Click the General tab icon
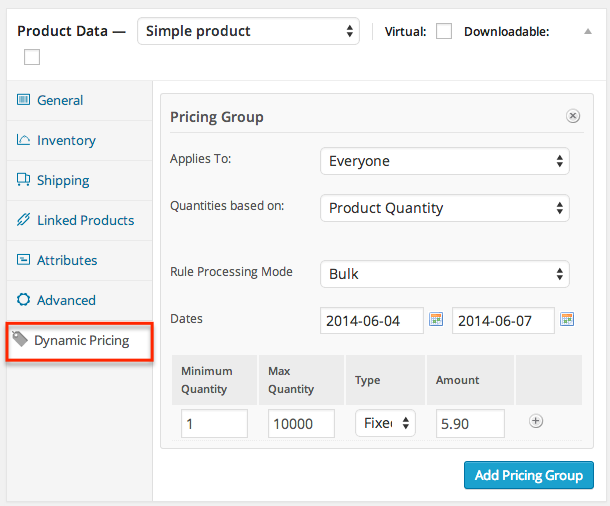 [24, 100]
